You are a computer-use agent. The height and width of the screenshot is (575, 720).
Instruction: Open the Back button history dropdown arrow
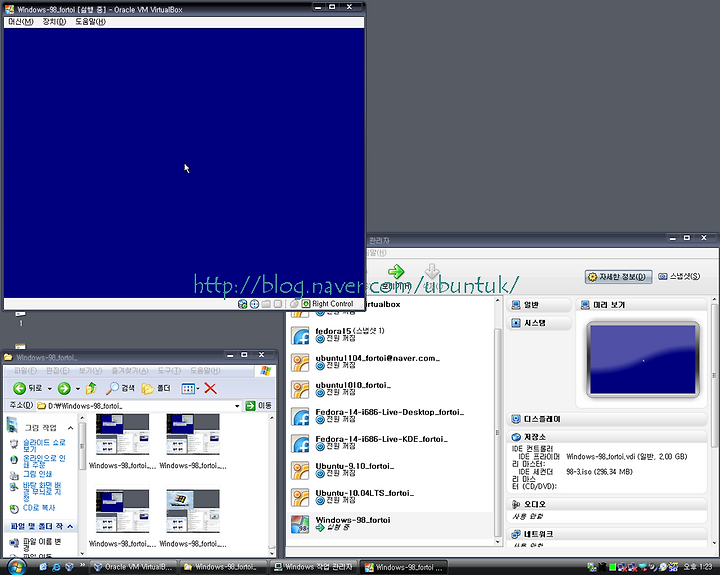[50, 389]
